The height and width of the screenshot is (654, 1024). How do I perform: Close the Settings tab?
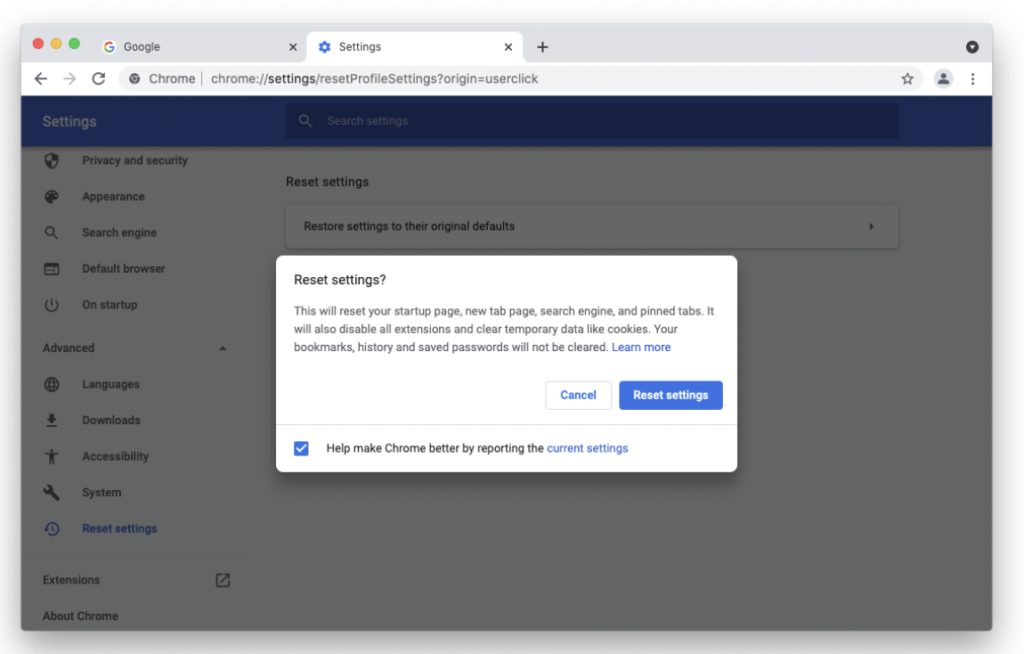tap(508, 47)
